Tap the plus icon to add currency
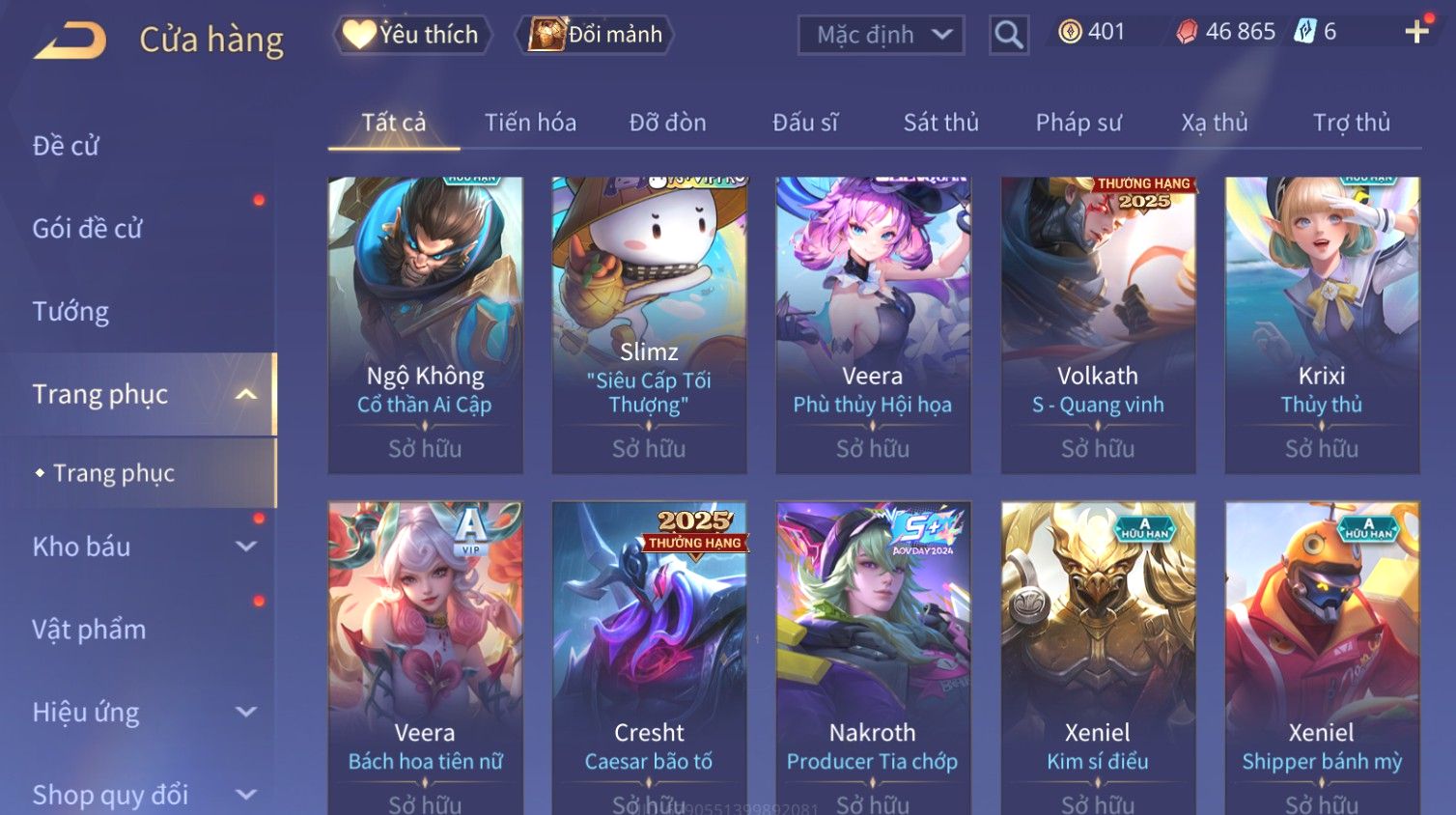This screenshot has width=1456, height=815. [1416, 32]
